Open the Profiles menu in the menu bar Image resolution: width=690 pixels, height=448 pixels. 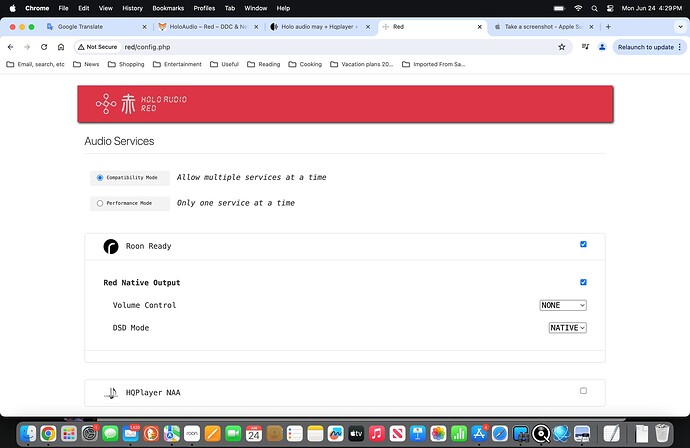coord(204,8)
